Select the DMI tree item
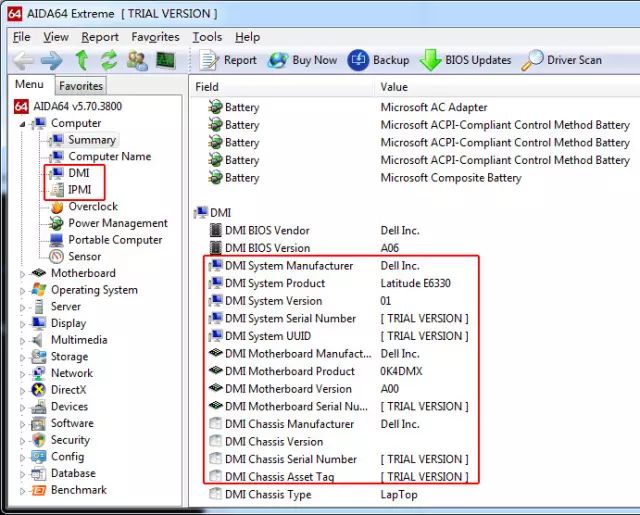Viewport: 640px width, 515px height. 69,173
